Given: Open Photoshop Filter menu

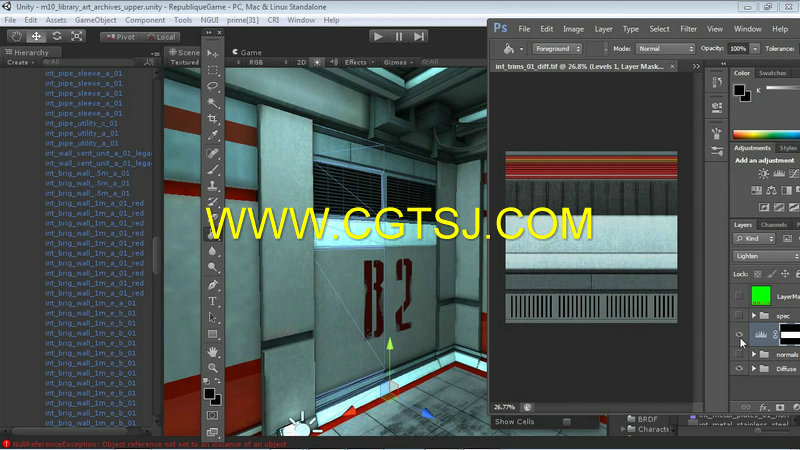Looking at the screenshot, I should [x=688, y=29].
